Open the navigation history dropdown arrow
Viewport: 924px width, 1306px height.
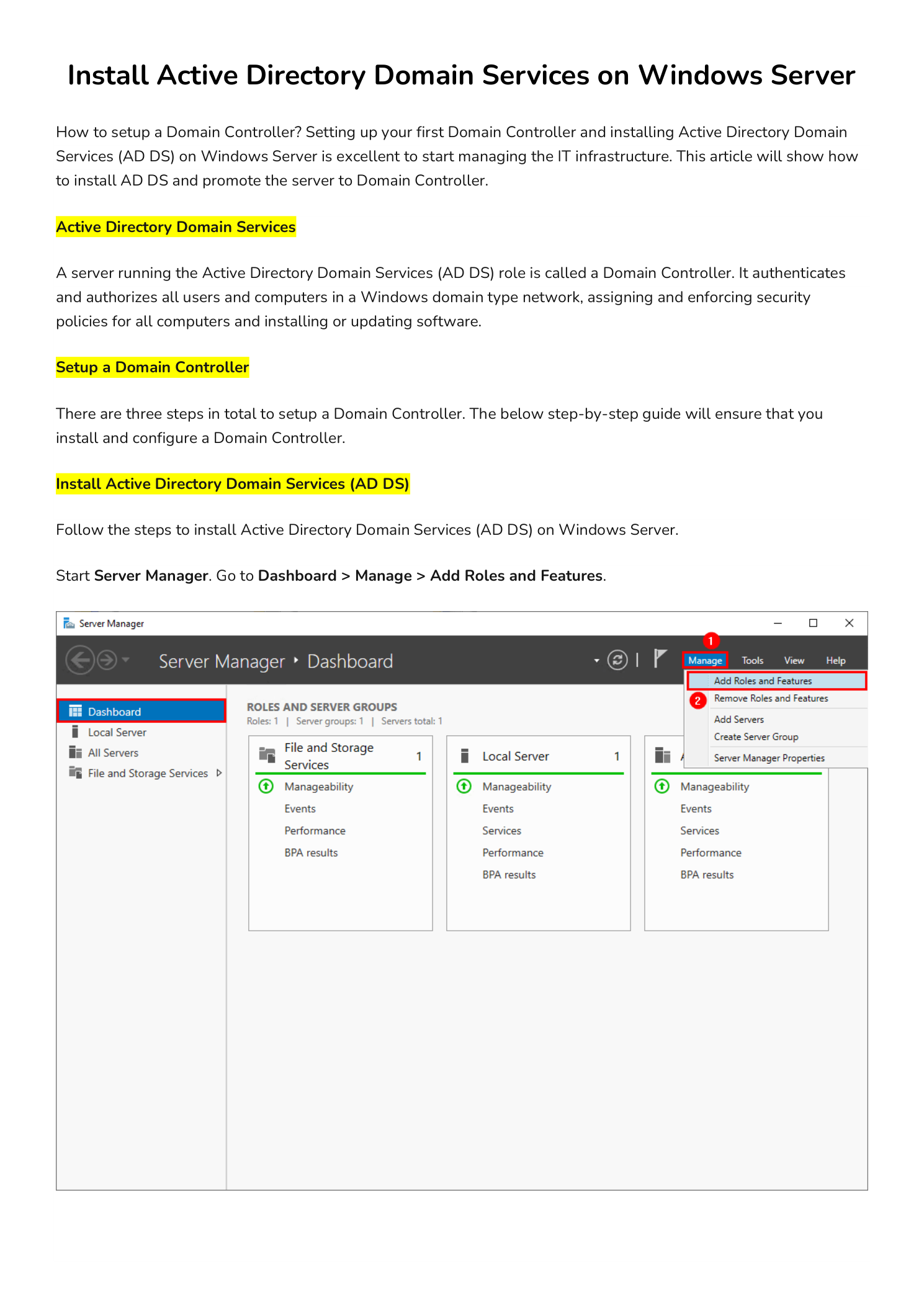pyautogui.click(x=125, y=660)
